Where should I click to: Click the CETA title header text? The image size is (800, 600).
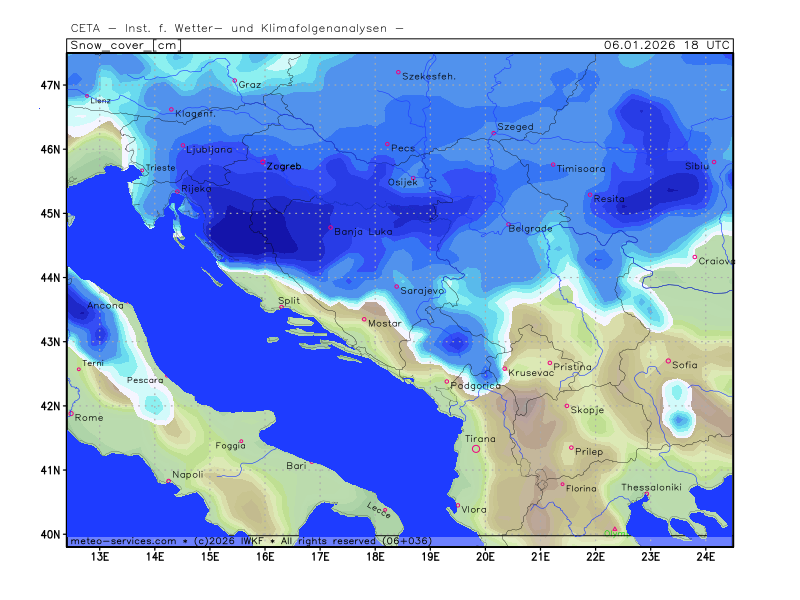[237, 27]
